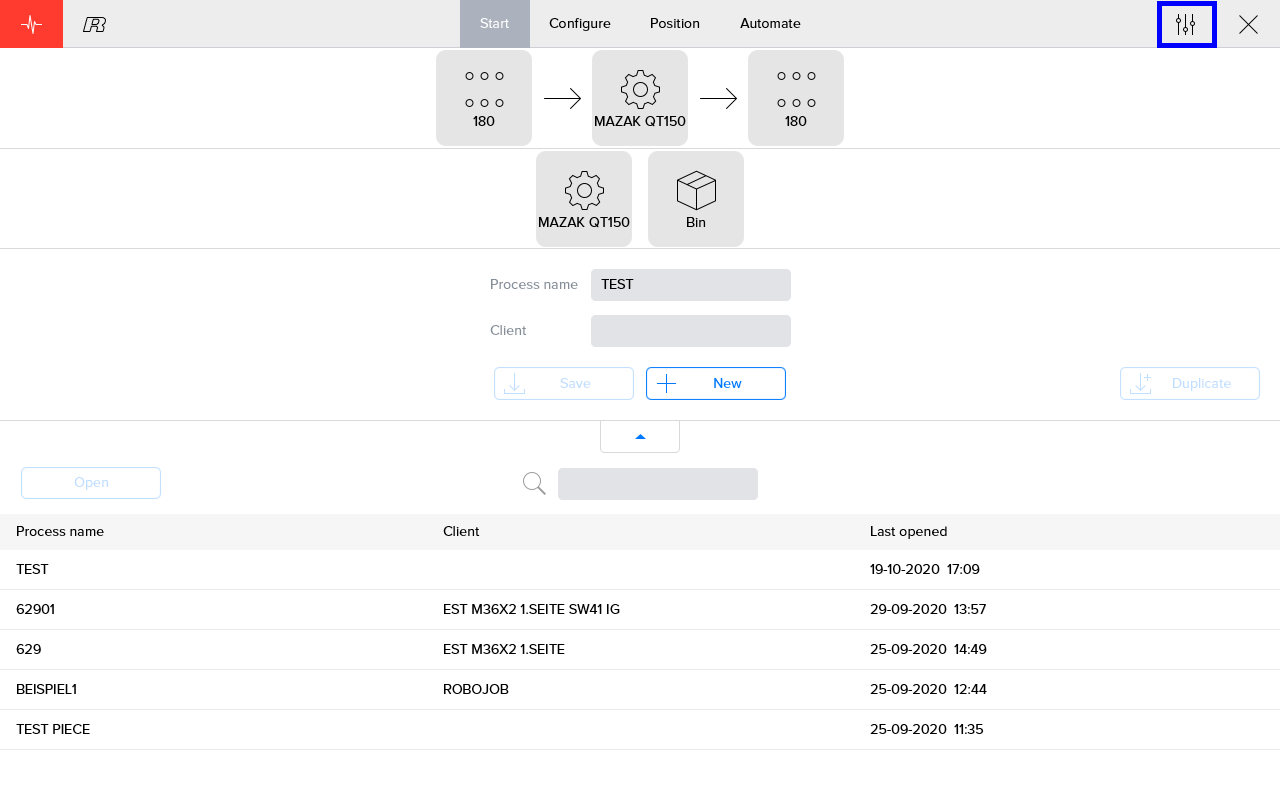1280x800 pixels.
Task: Focus the process search field
Action: [x=658, y=484]
